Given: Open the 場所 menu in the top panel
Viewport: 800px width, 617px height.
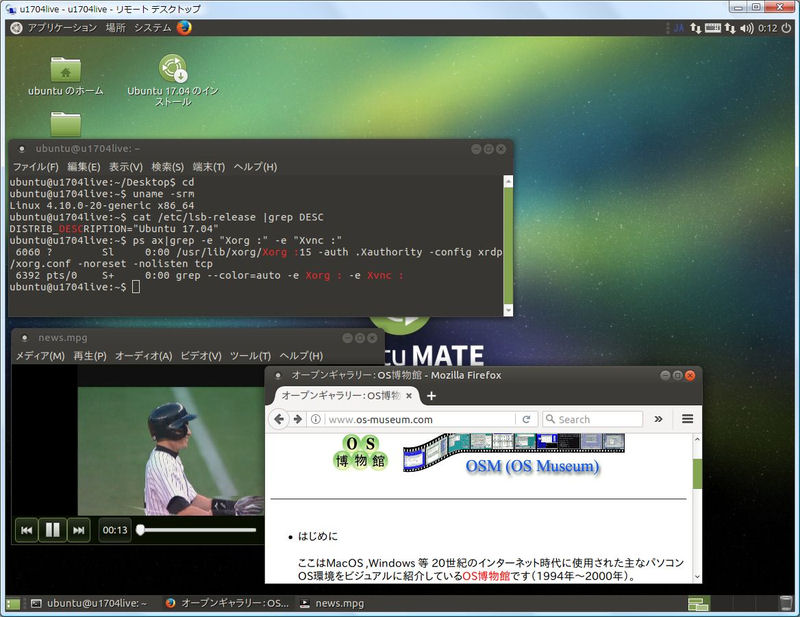Looking at the screenshot, I should 115,28.
